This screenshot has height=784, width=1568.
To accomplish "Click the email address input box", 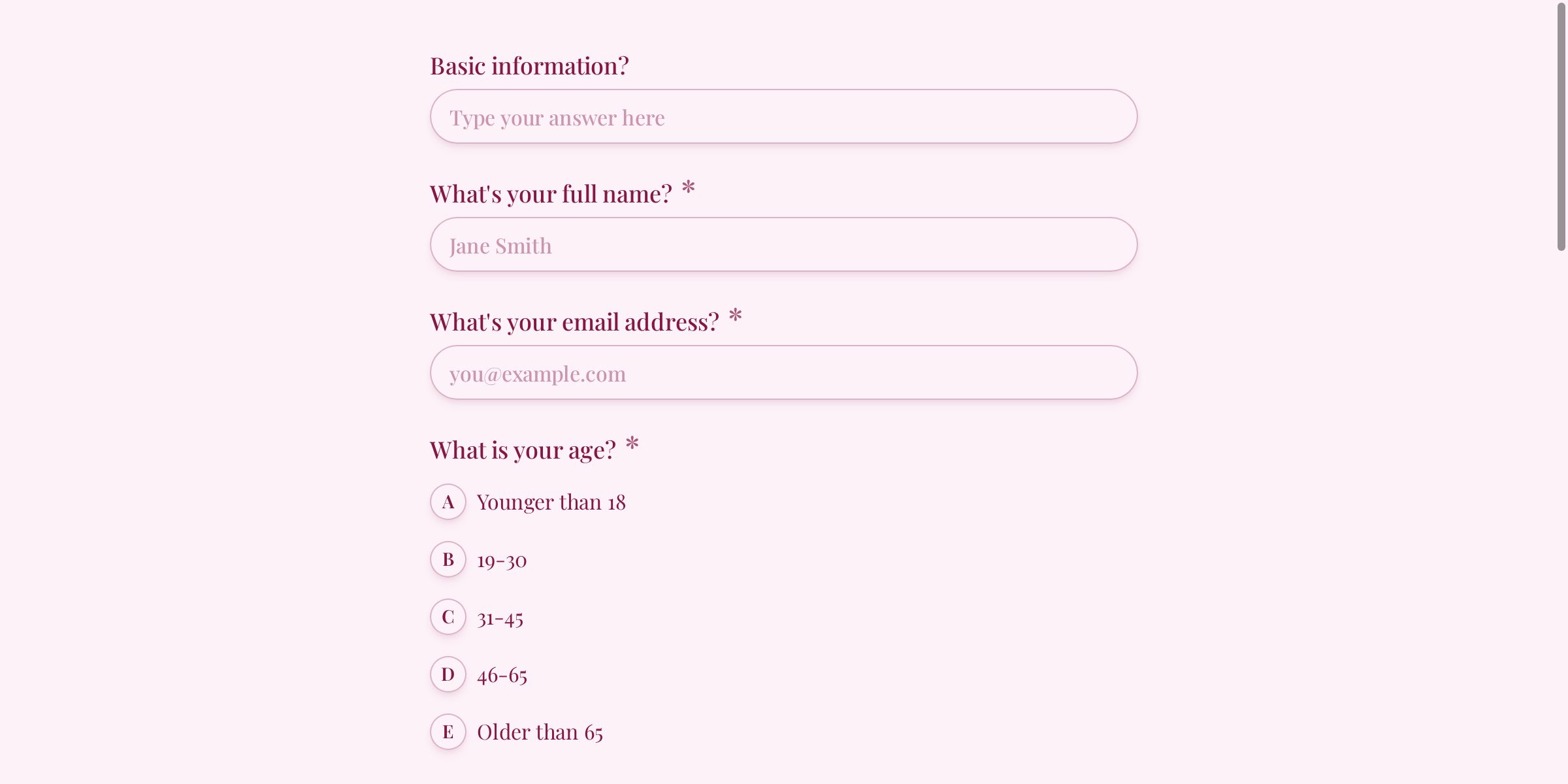I will (x=783, y=373).
